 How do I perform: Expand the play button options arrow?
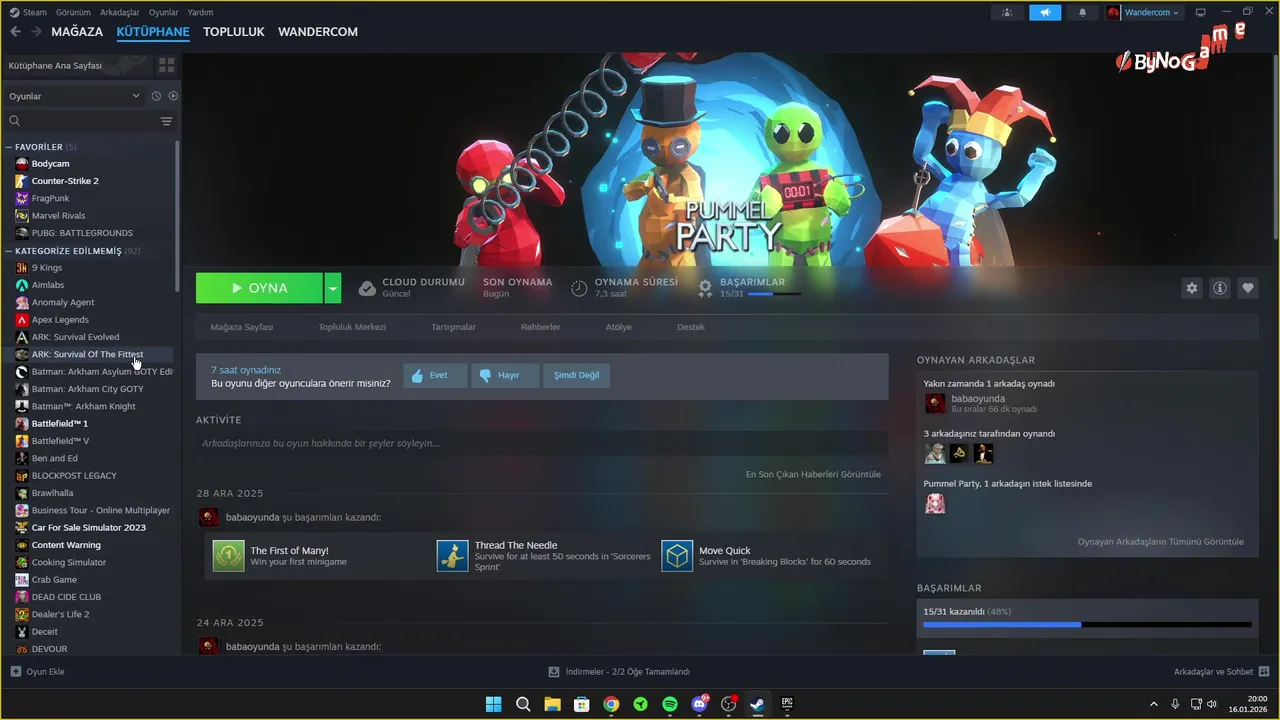pyautogui.click(x=333, y=288)
